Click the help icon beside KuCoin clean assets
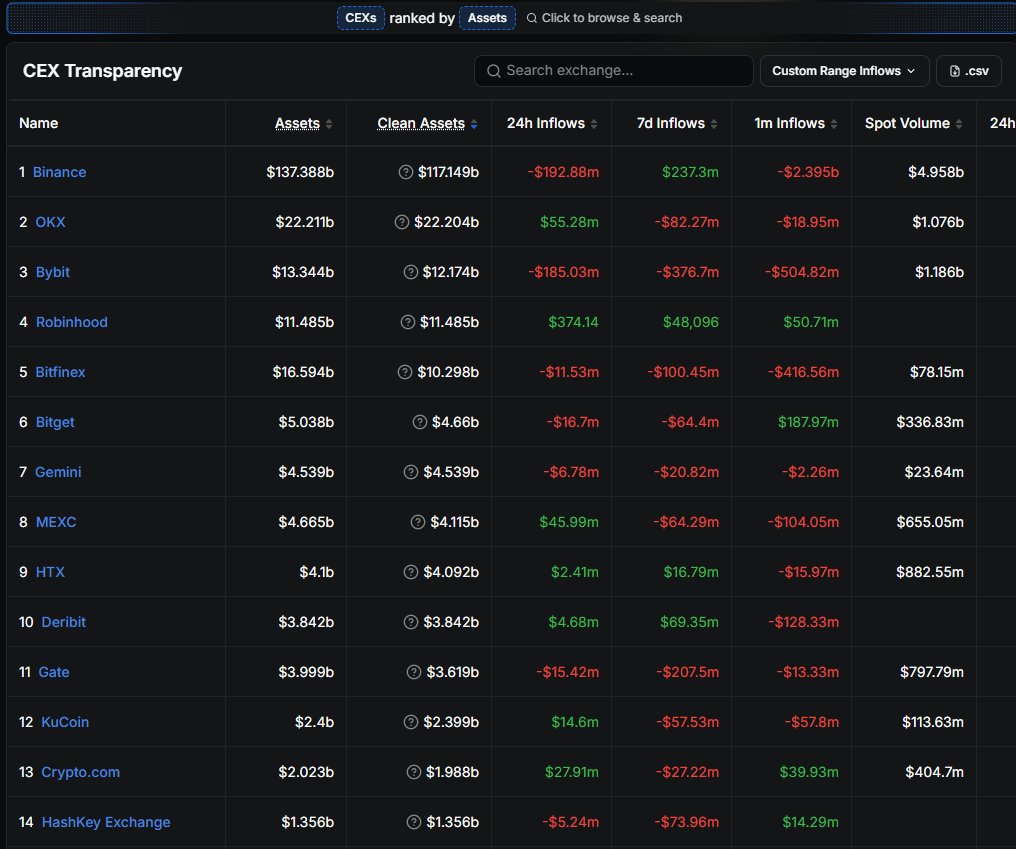The width and height of the screenshot is (1016, 849). click(411, 722)
